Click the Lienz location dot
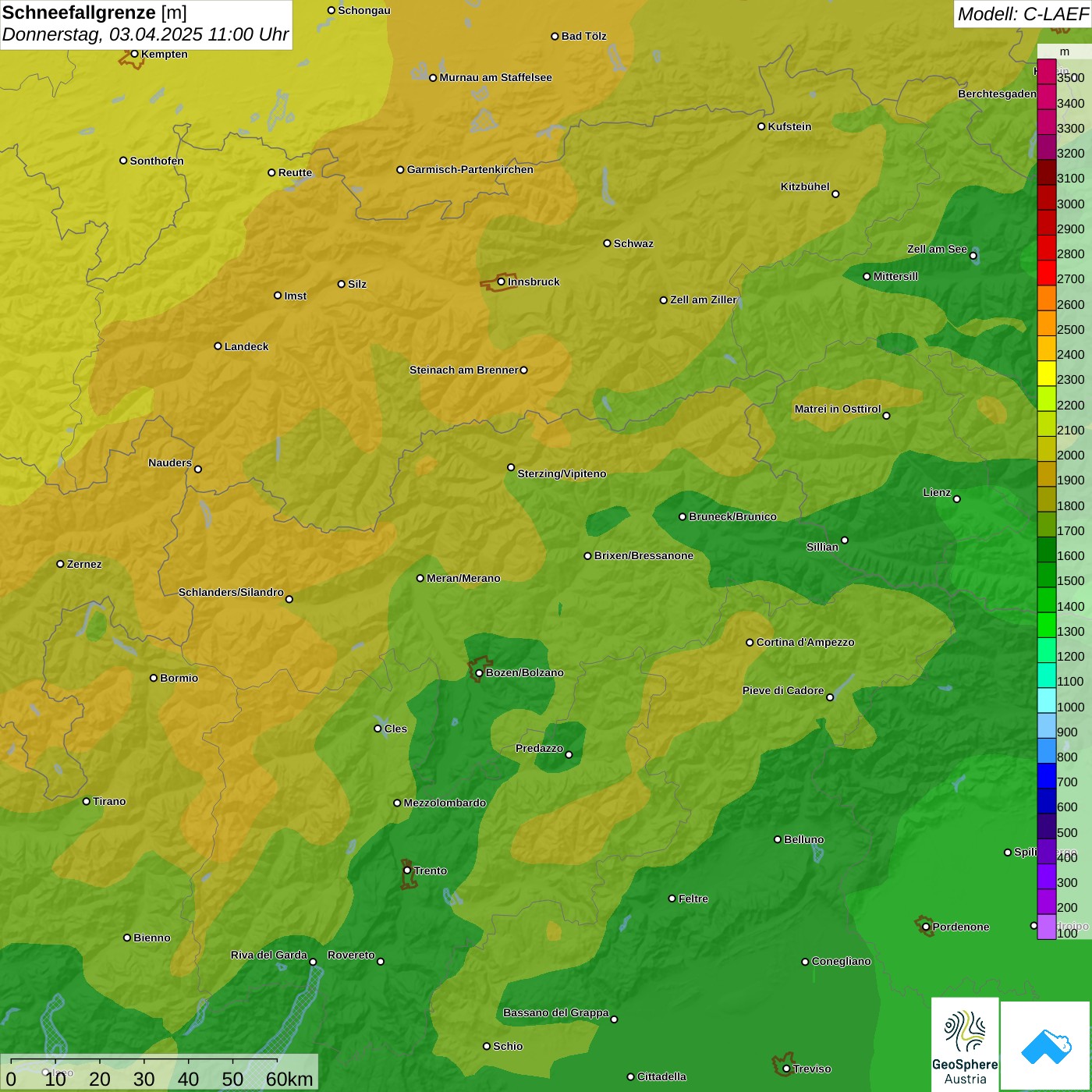1092x1092 pixels. (957, 499)
